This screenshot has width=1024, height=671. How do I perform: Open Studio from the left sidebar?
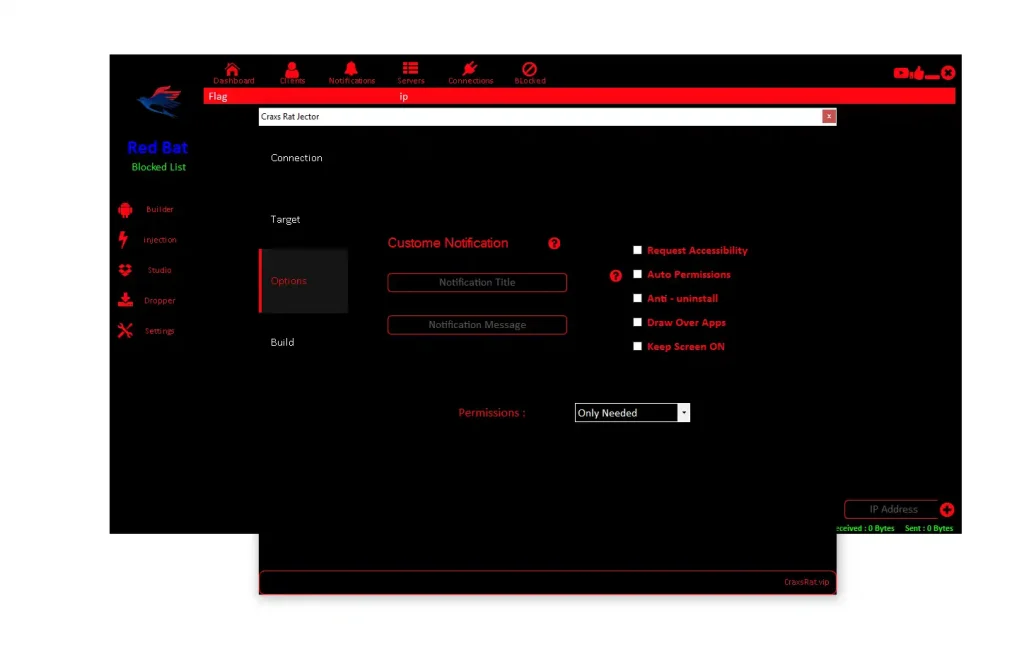(125, 270)
